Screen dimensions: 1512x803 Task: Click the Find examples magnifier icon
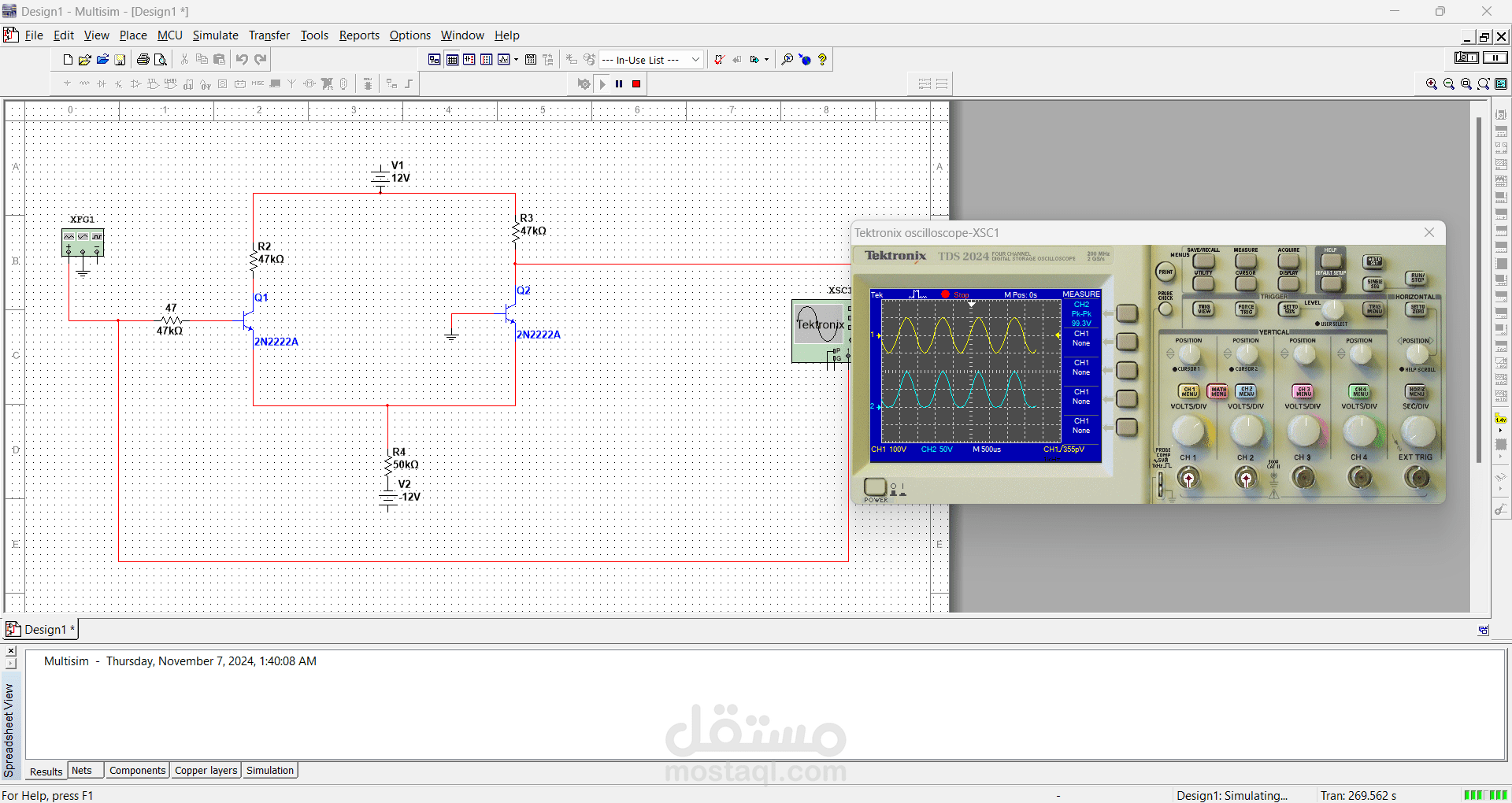pyautogui.click(x=787, y=60)
